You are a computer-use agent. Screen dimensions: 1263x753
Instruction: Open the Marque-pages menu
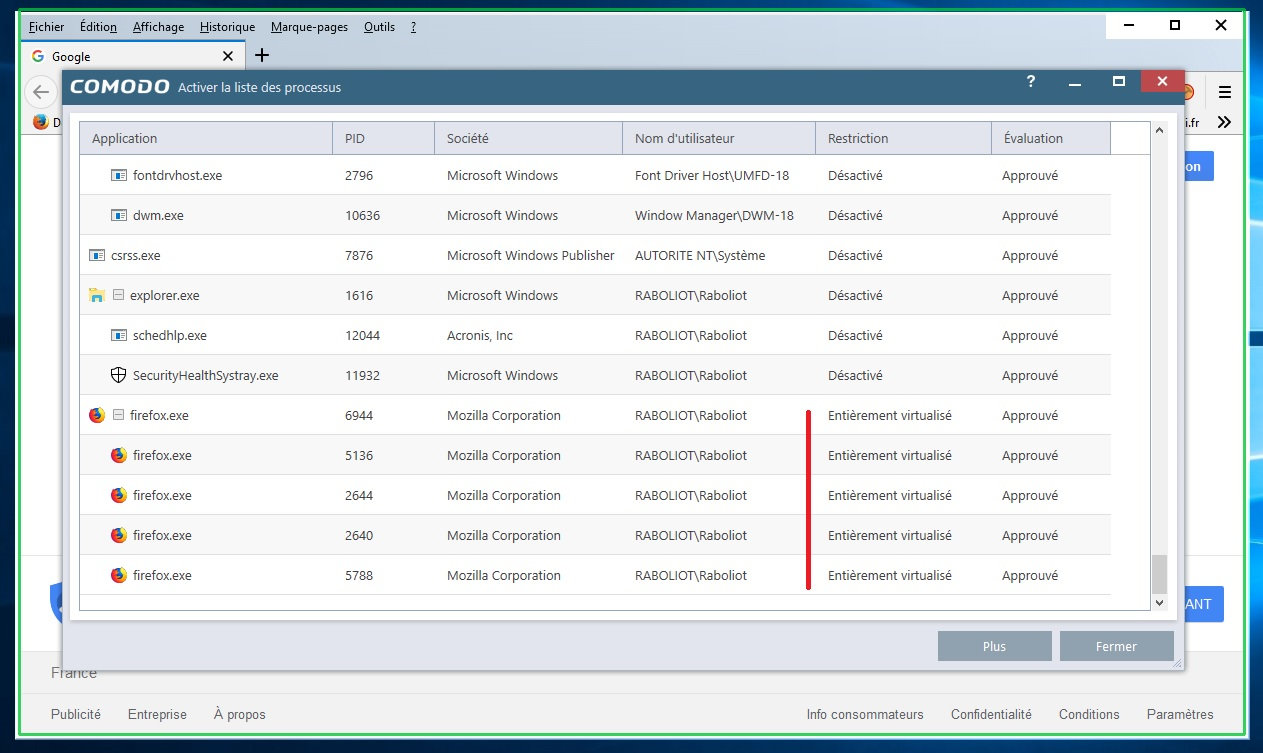click(309, 27)
